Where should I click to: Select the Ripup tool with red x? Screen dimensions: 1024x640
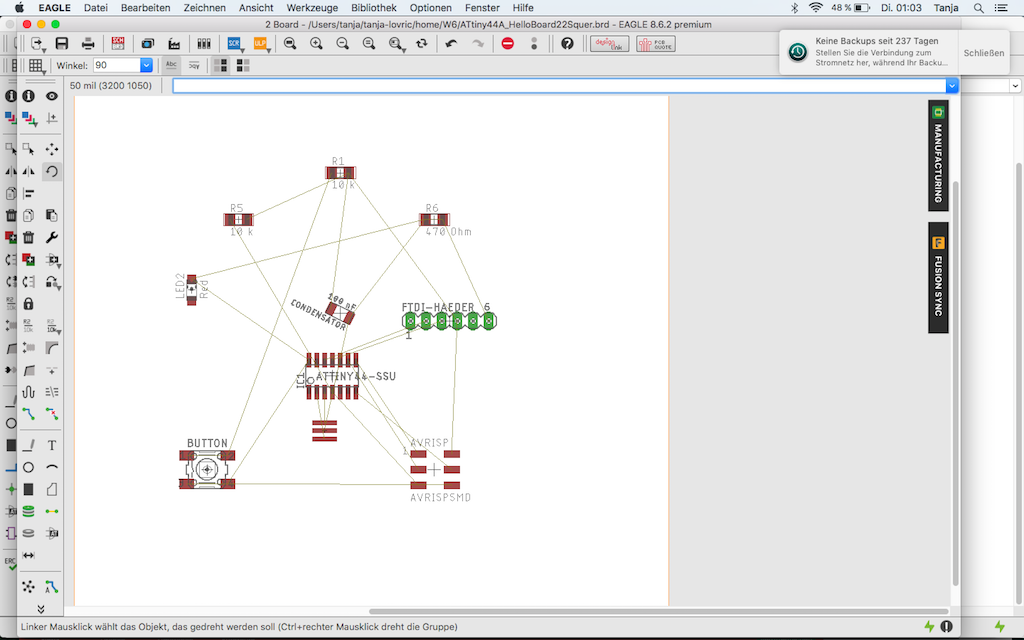click(52, 414)
